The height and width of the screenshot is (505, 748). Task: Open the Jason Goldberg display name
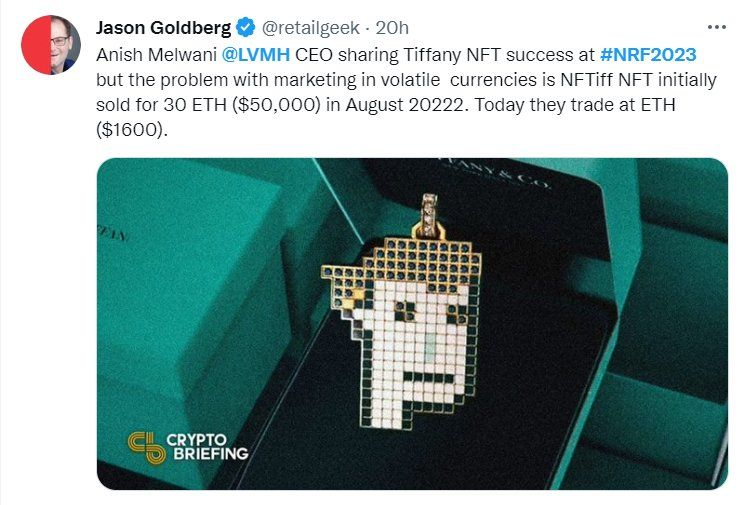pos(163,28)
